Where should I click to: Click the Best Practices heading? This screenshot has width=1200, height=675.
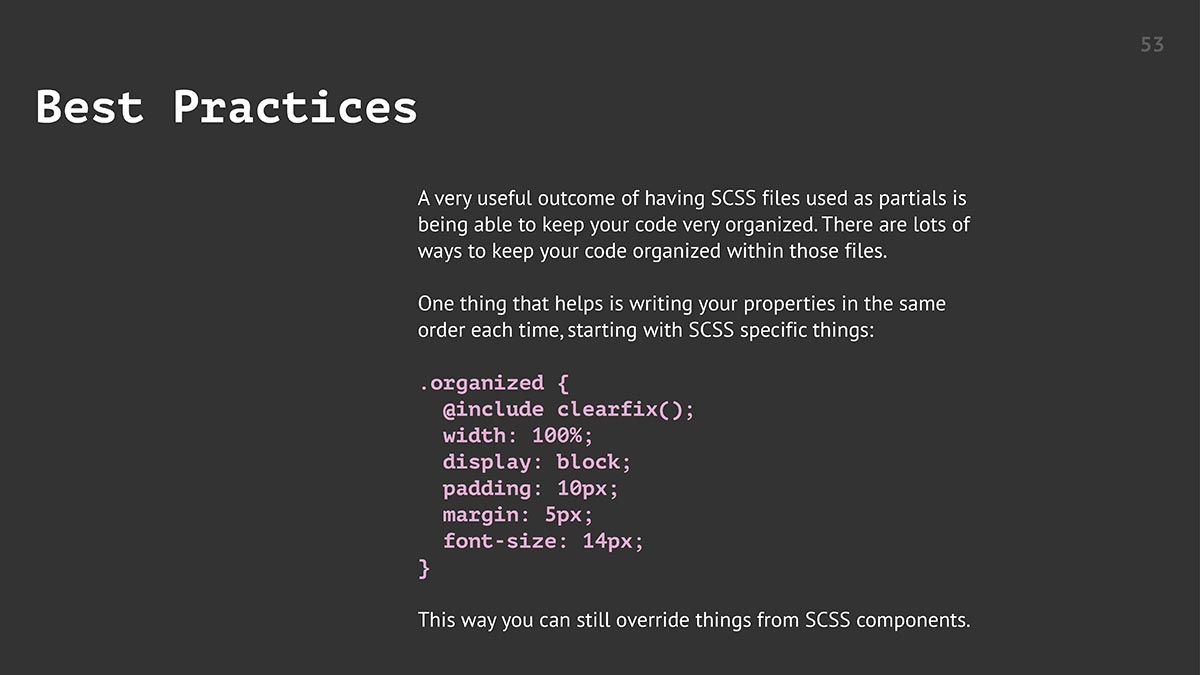coord(226,107)
